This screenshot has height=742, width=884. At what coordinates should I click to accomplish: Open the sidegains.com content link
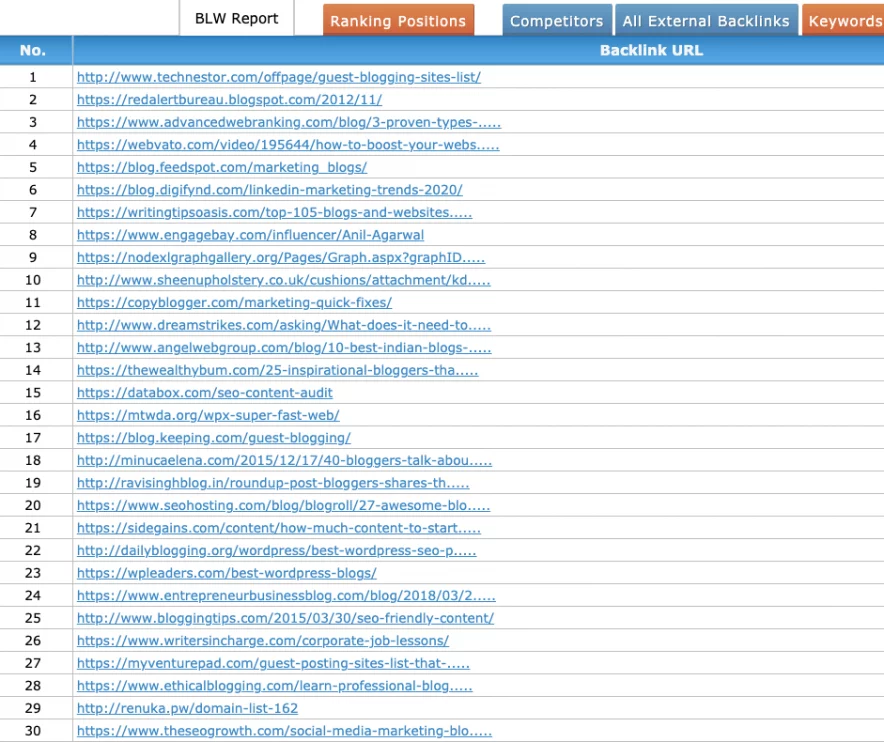279,528
